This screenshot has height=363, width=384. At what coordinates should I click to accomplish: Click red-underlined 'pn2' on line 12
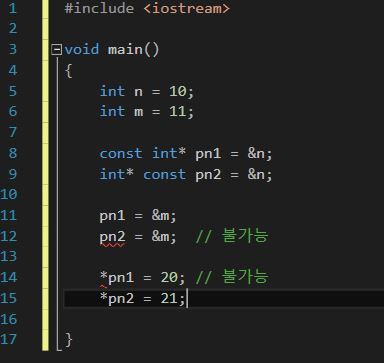pos(112,237)
